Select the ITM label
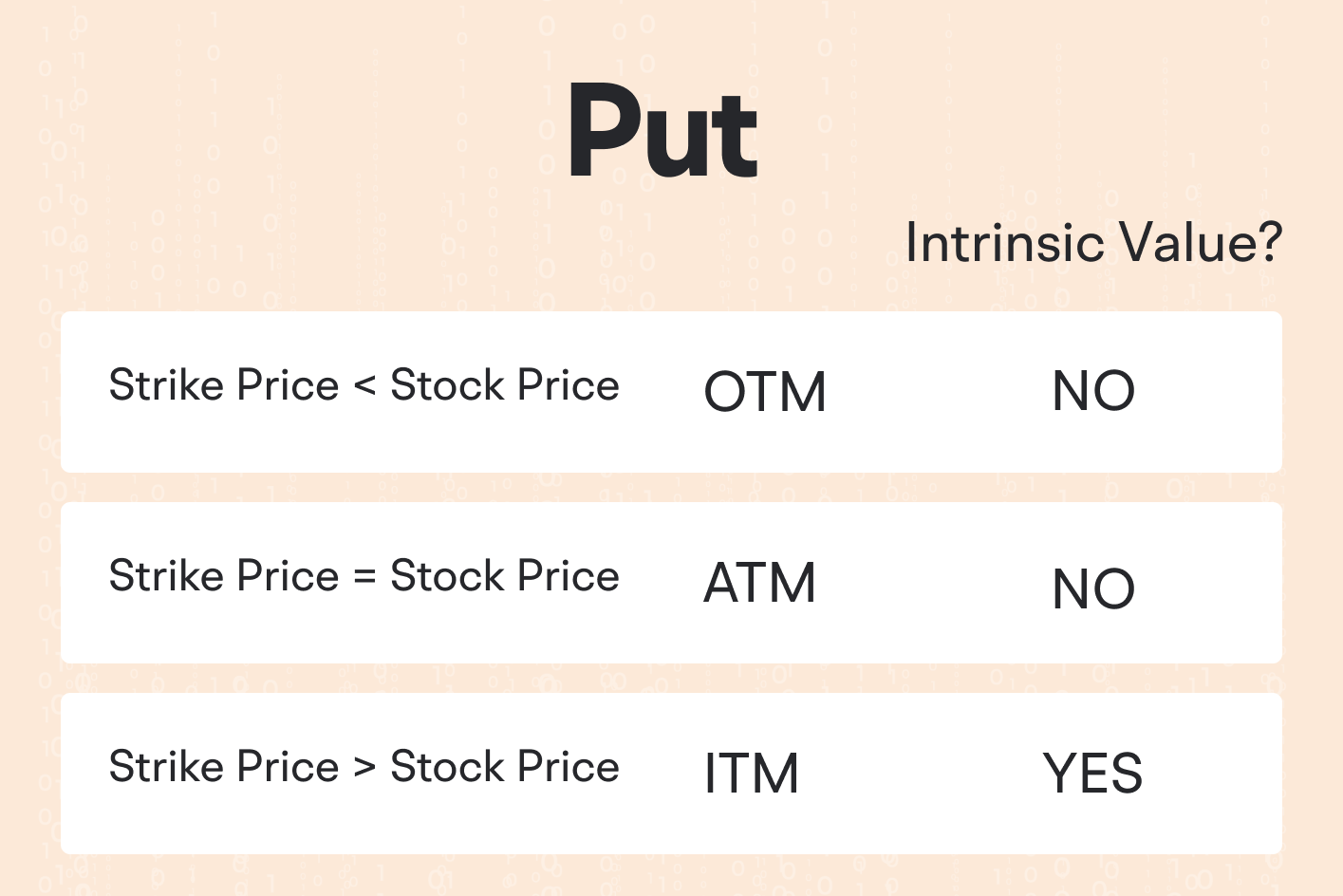 pos(751,774)
